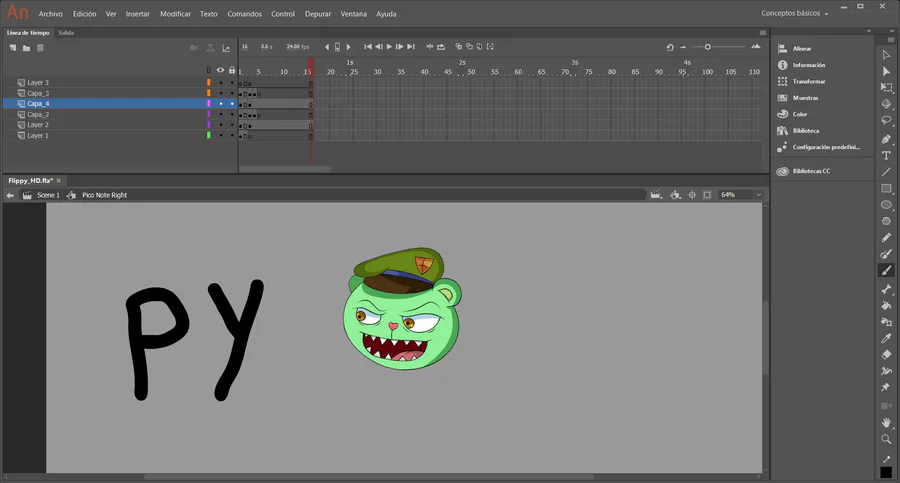Select the Subselection tool
900x483 pixels.
(886, 71)
